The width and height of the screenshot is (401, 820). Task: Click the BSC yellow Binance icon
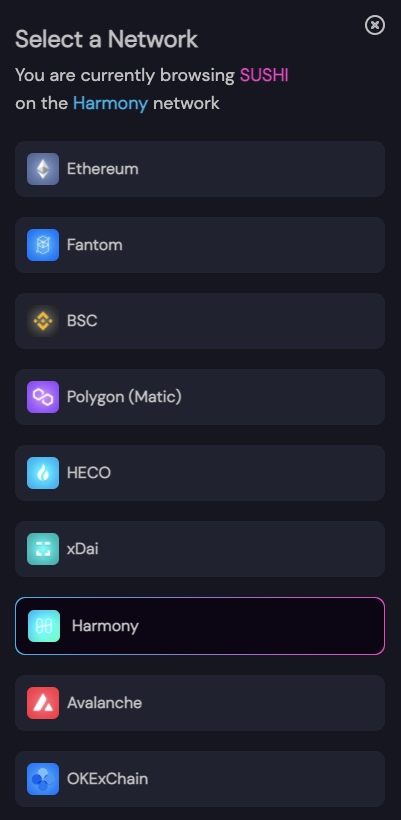pos(43,321)
